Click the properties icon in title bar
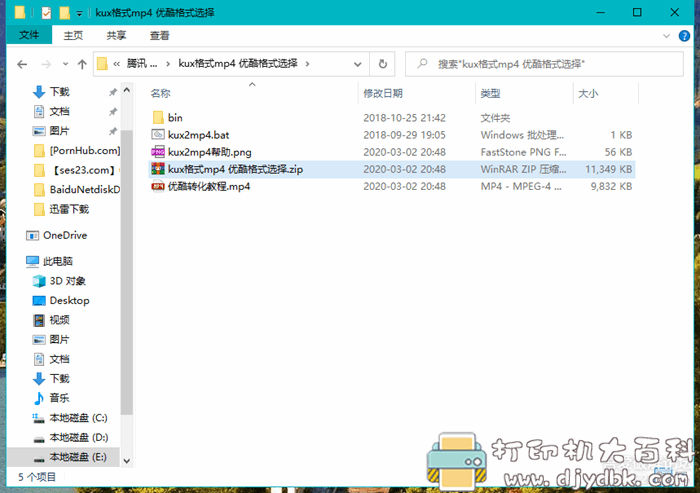Screen dimensions: 700x493 46,13
